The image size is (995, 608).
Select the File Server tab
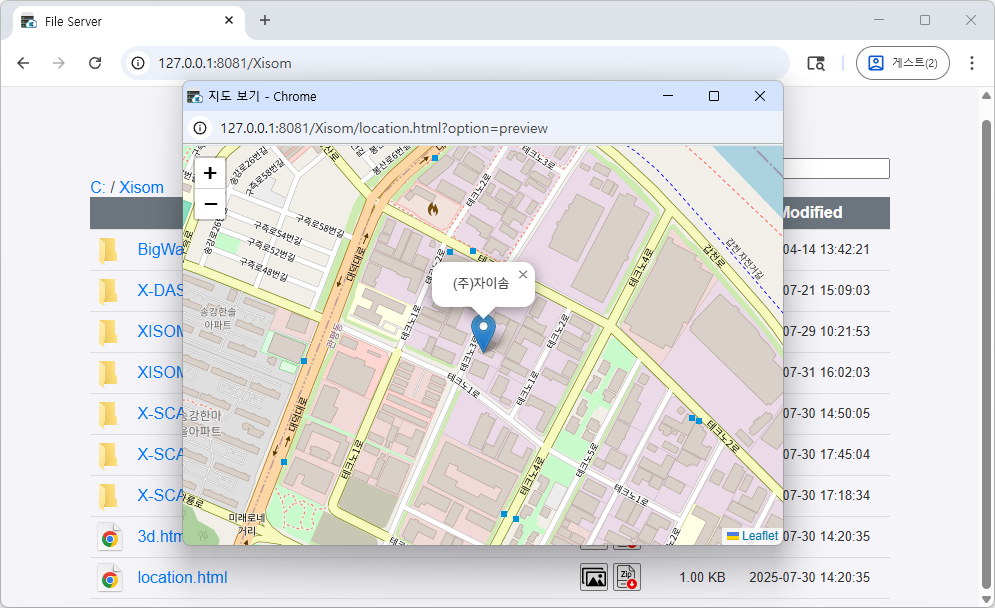[x=129, y=22]
